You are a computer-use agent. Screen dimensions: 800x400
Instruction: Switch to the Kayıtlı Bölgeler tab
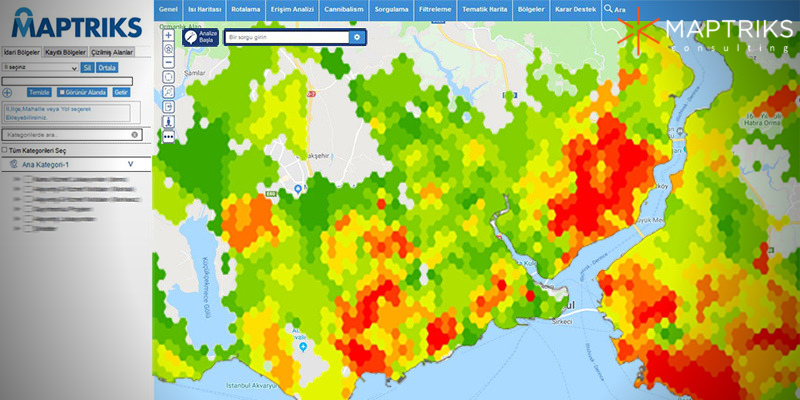point(66,51)
